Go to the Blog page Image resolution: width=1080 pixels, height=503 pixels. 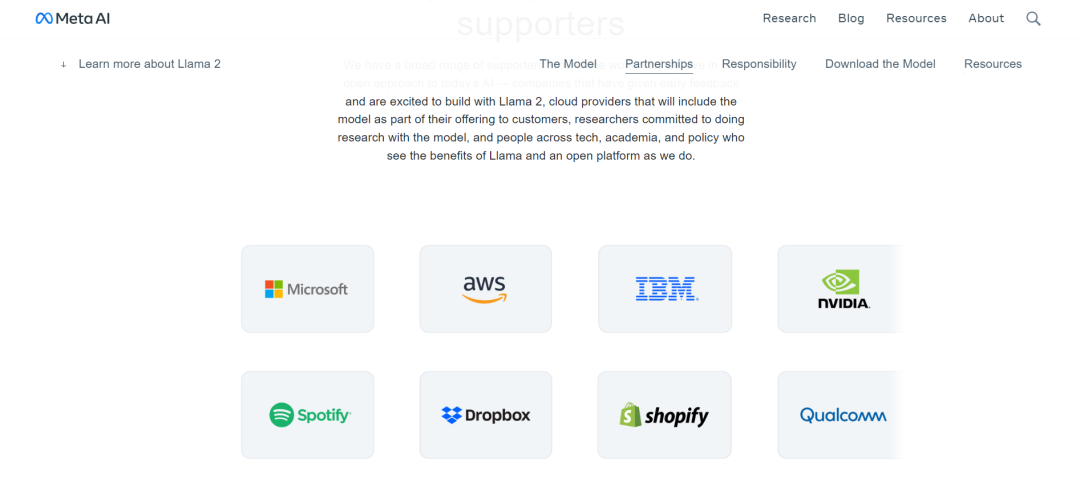click(851, 19)
